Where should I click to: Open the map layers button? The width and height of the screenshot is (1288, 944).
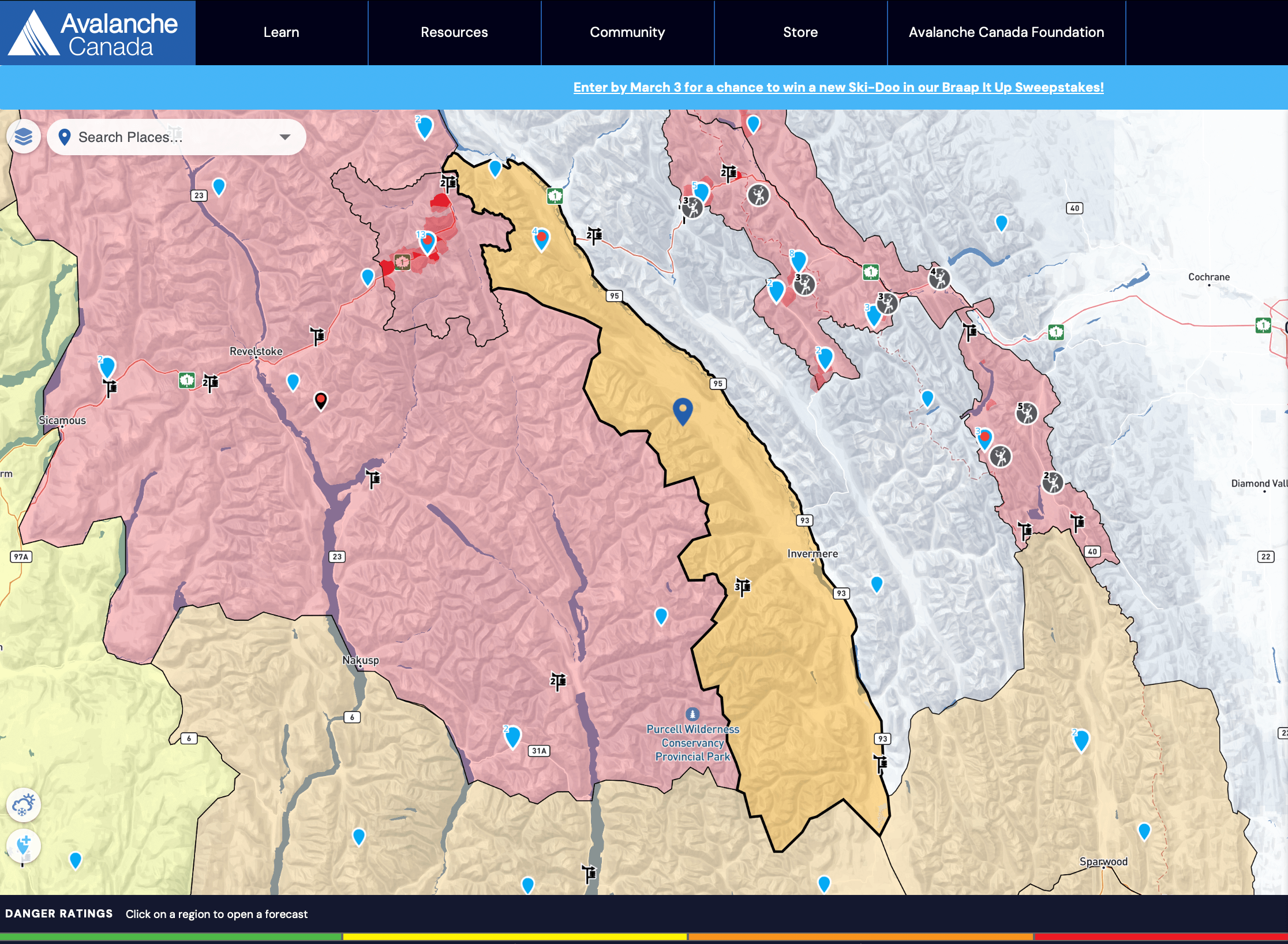click(24, 137)
